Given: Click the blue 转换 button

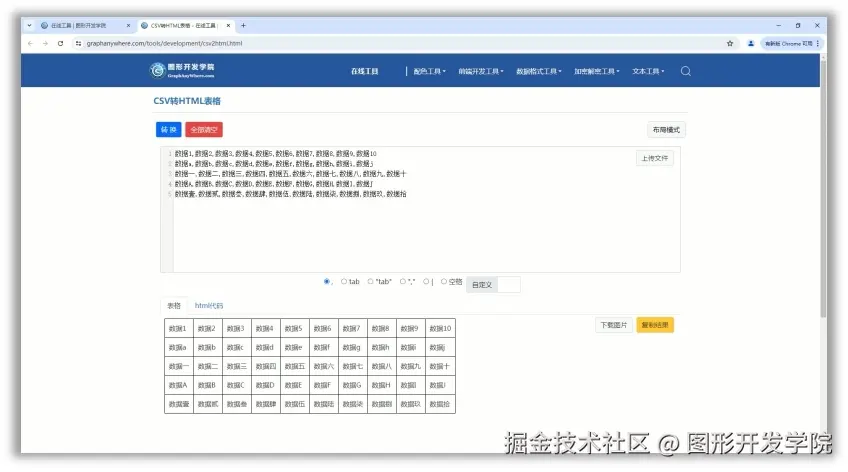Looking at the screenshot, I should pyautogui.click(x=169, y=130).
